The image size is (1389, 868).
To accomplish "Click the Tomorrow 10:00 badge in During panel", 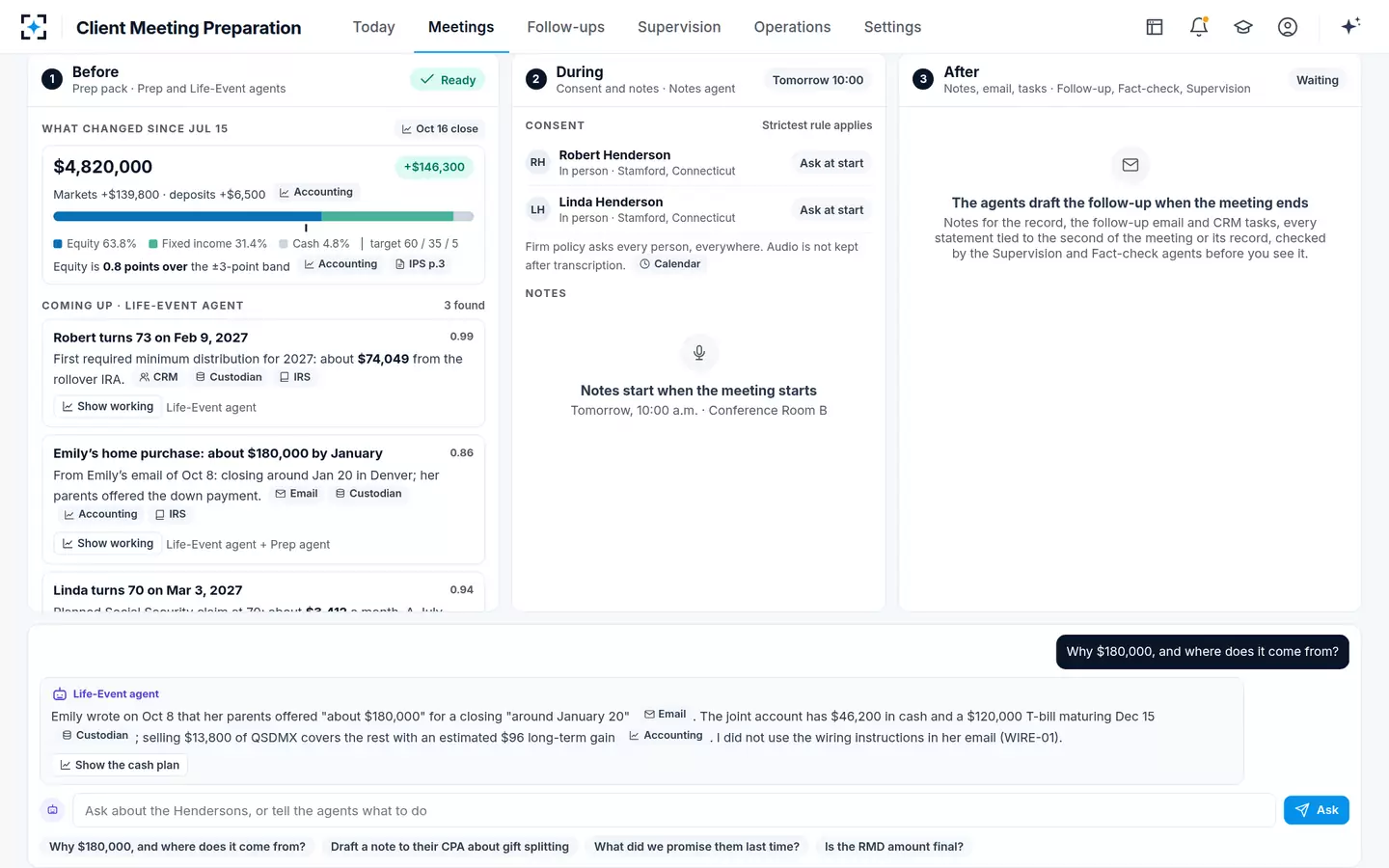I will 818,80.
